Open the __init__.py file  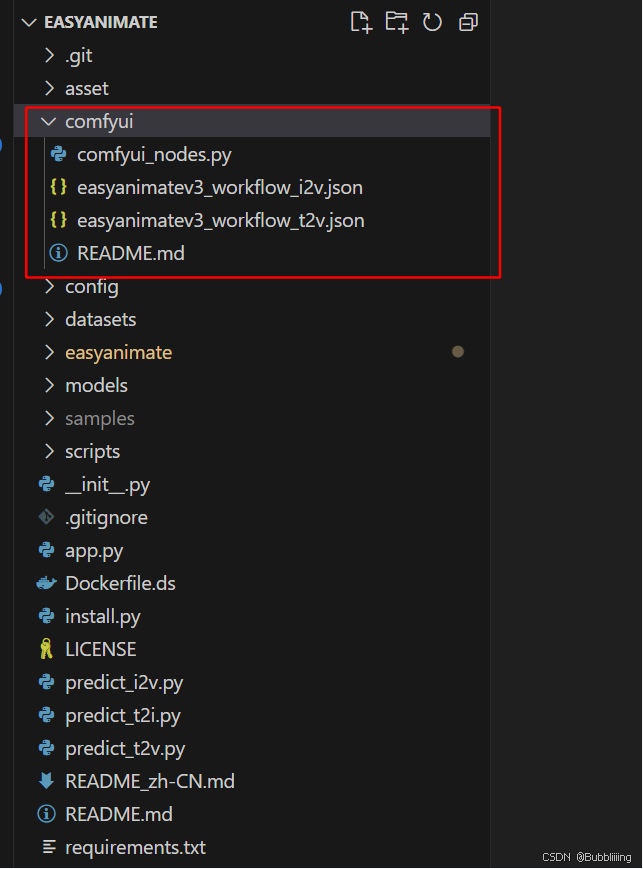click(x=108, y=485)
